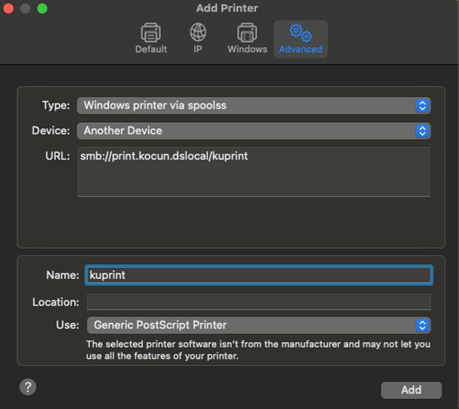Open help with the question mark icon

[x=28, y=387]
